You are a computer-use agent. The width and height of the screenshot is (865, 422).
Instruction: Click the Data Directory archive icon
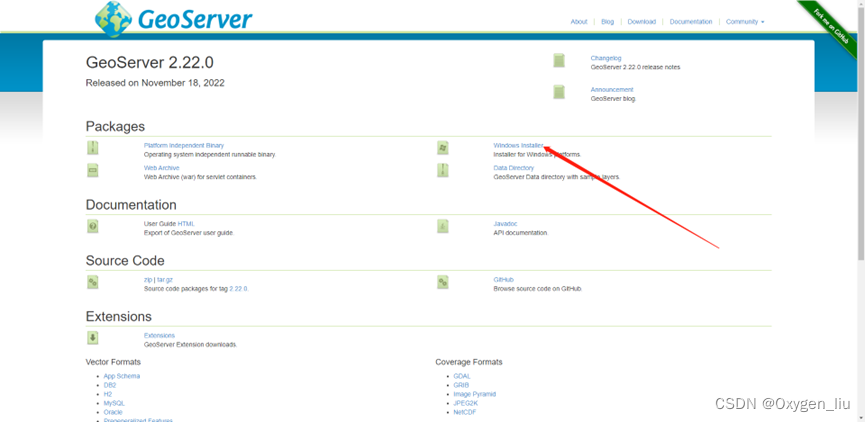coord(442,170)
